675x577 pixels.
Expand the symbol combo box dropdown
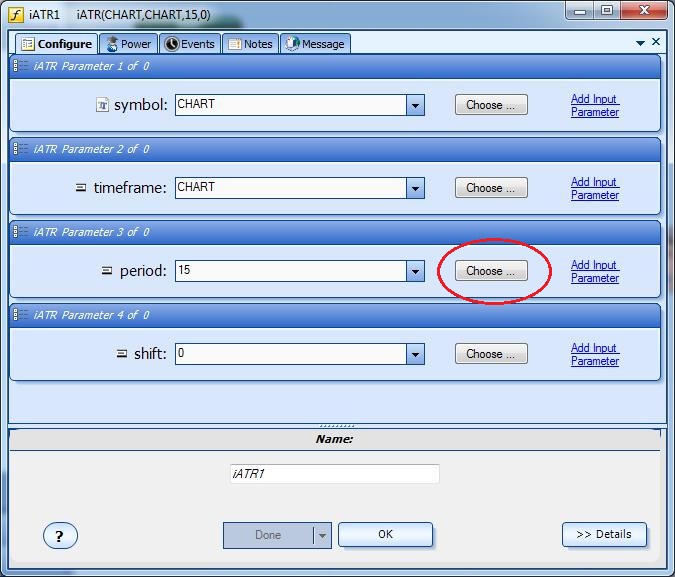[415, 105]
